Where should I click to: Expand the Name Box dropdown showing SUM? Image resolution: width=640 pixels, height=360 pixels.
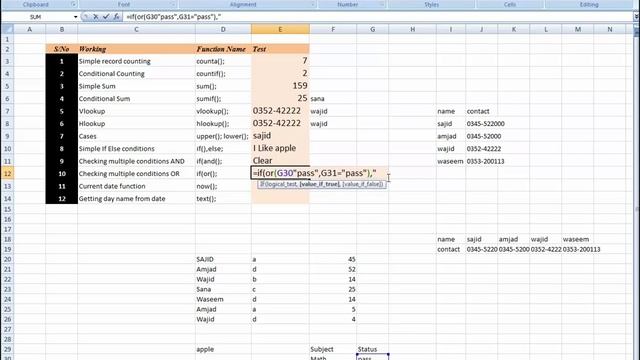(76, 17)
